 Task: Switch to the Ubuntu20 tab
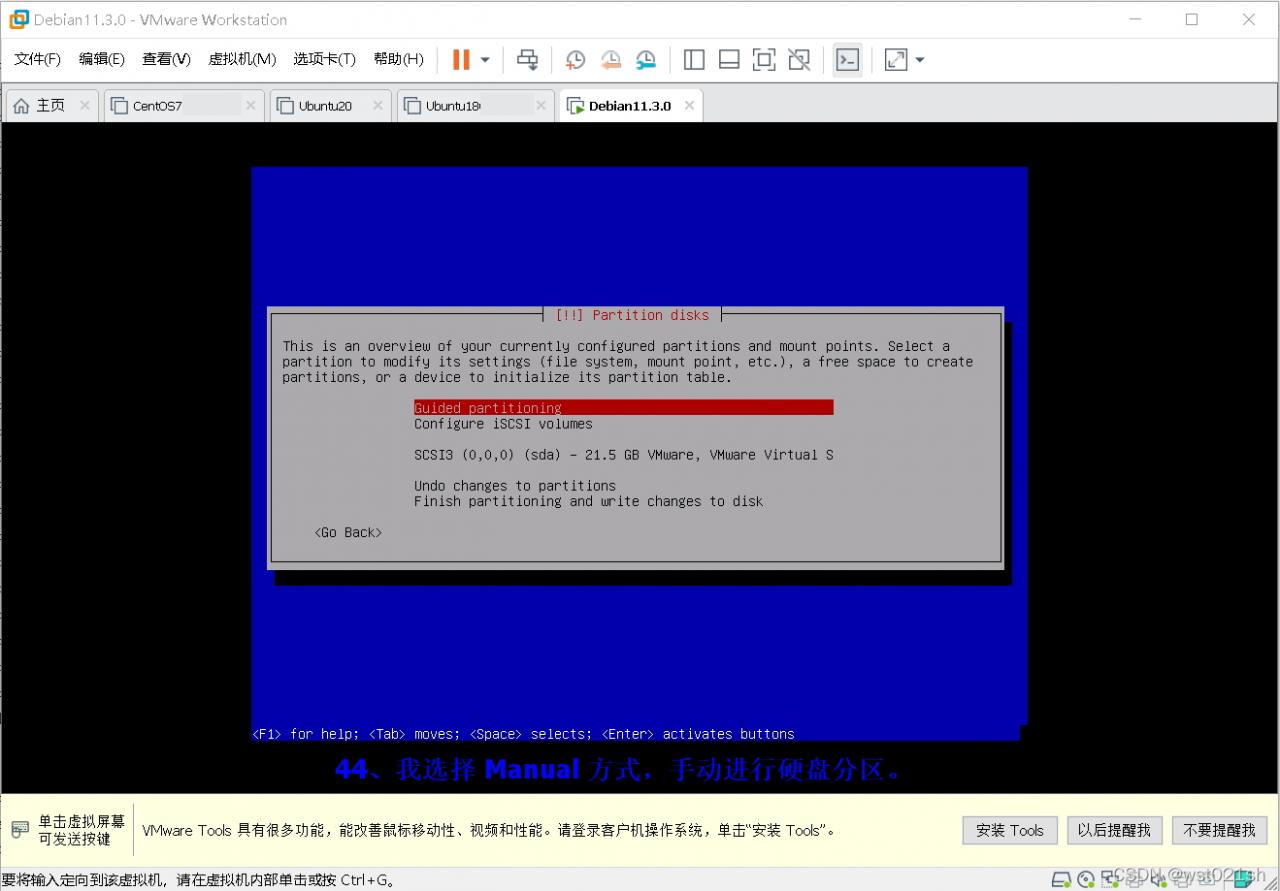pyautogui.click(x=330, y=105)
